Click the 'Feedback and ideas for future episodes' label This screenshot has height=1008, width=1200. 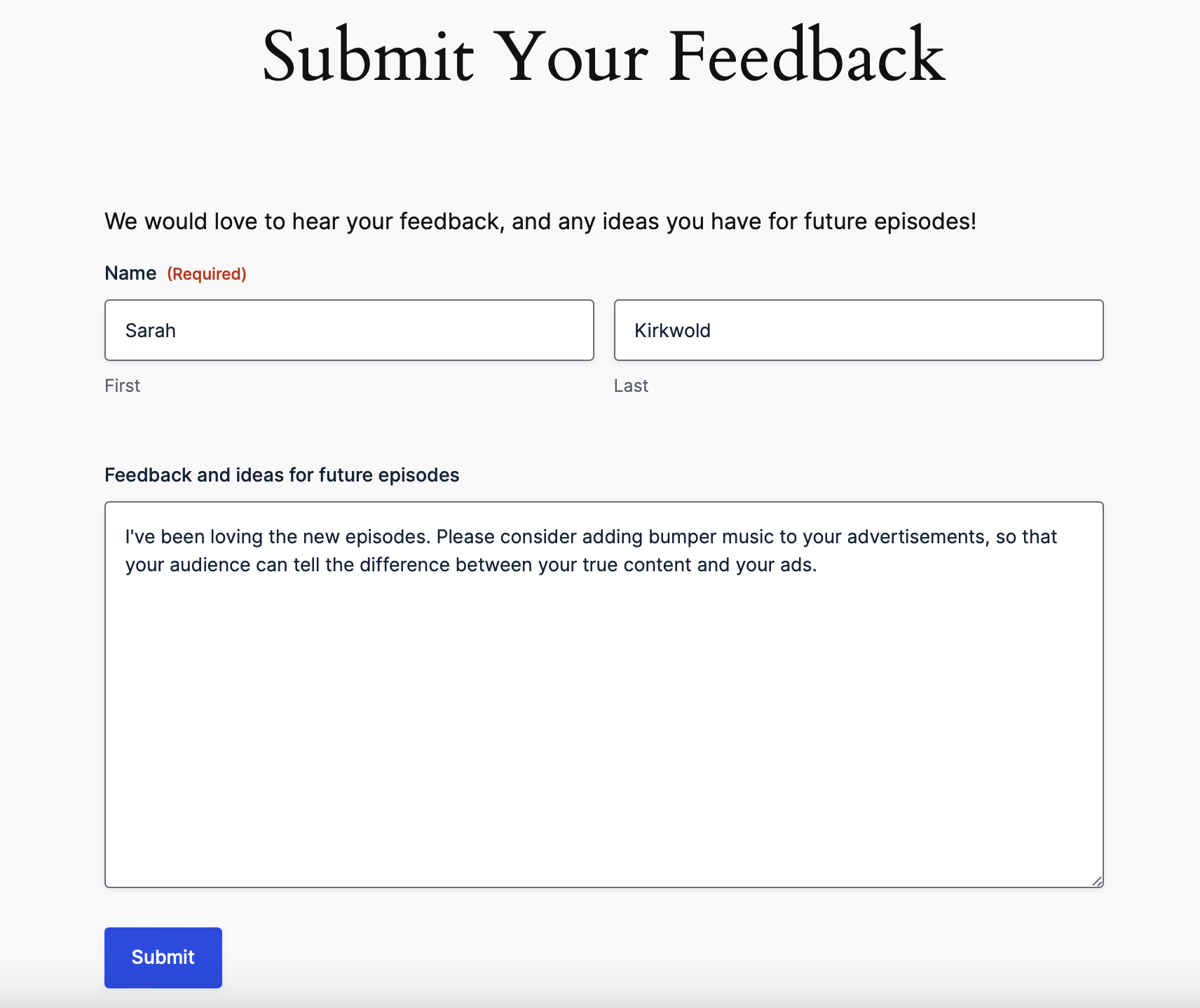(x=282, y=475)
